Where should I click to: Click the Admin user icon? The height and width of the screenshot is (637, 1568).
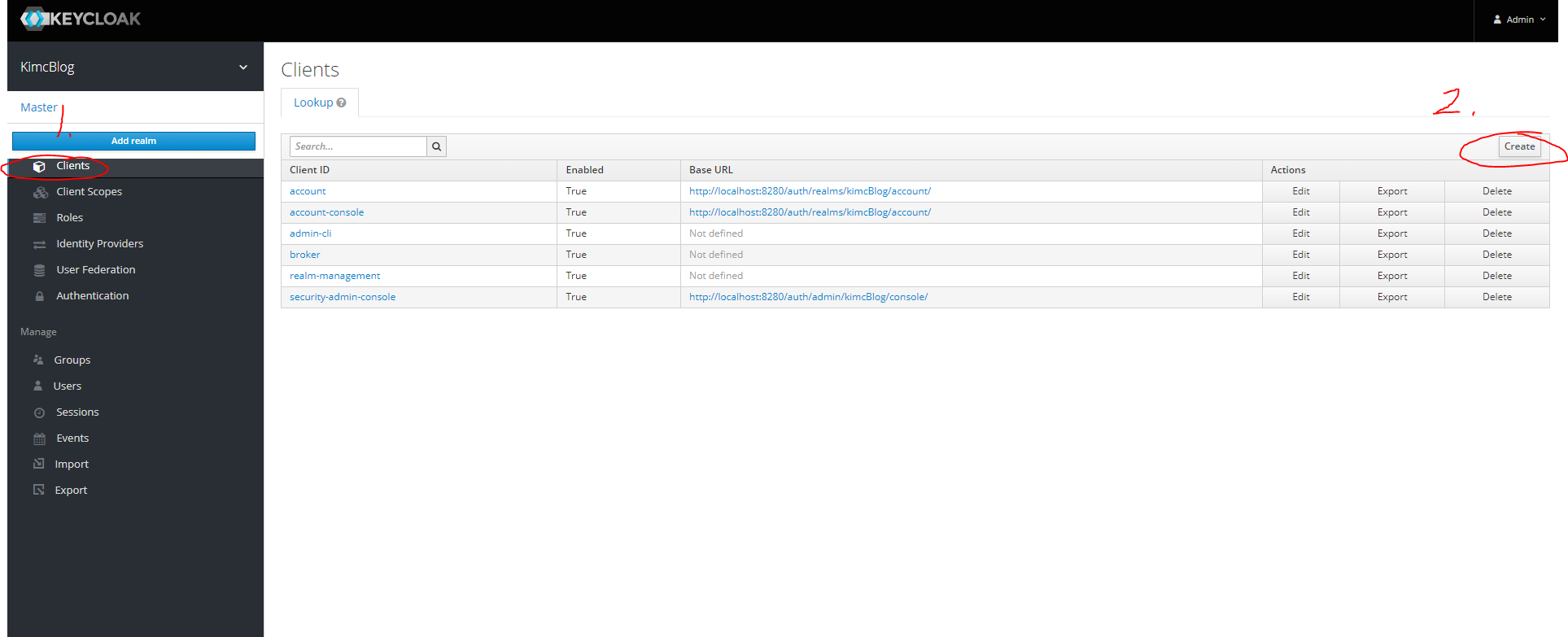pyautogui.click(x=1497, y=20)
